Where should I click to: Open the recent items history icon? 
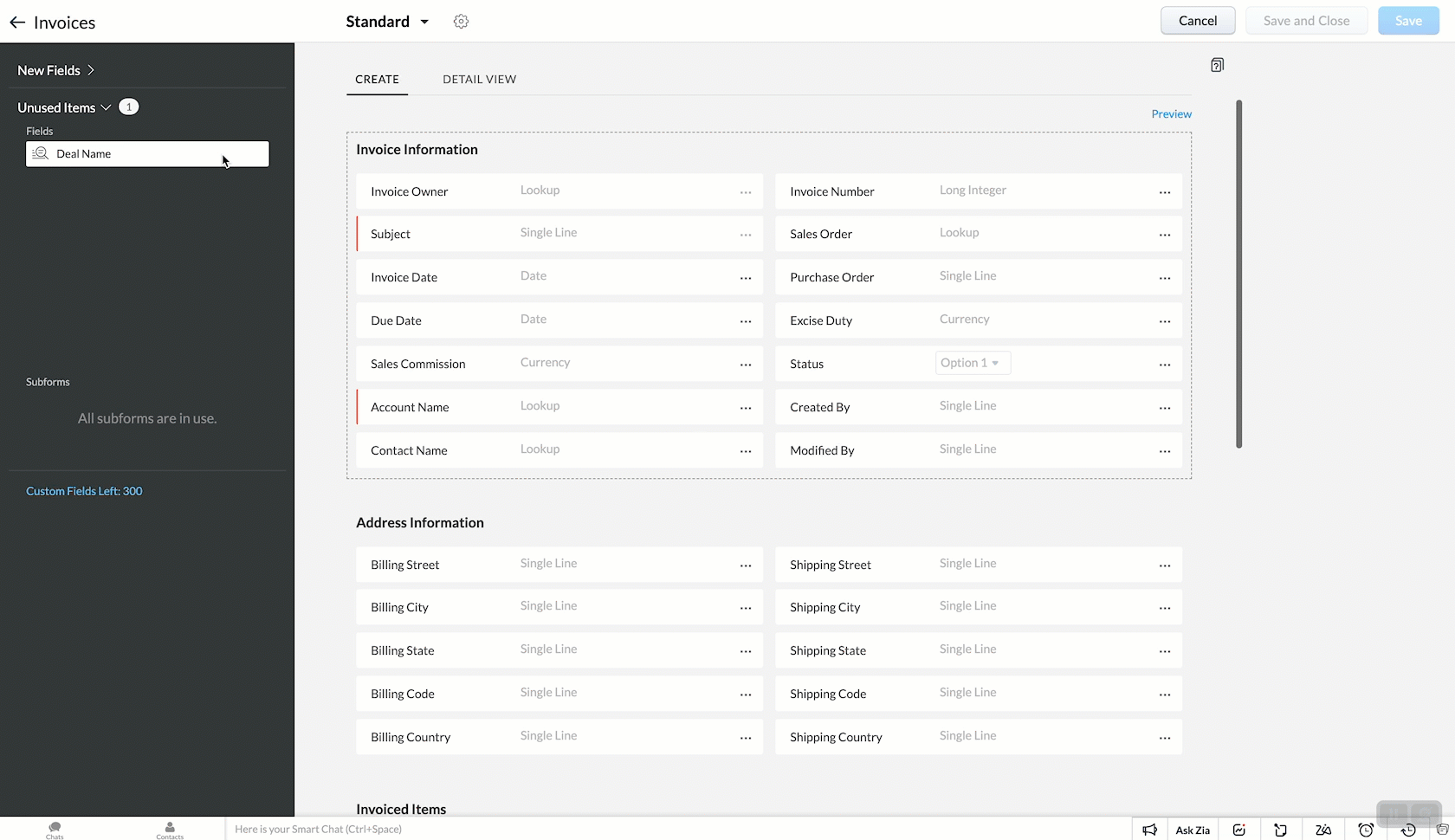click(1408, 830)
